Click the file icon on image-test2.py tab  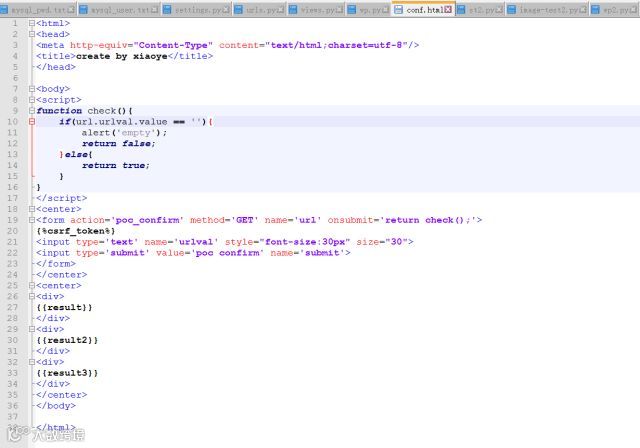511,9
